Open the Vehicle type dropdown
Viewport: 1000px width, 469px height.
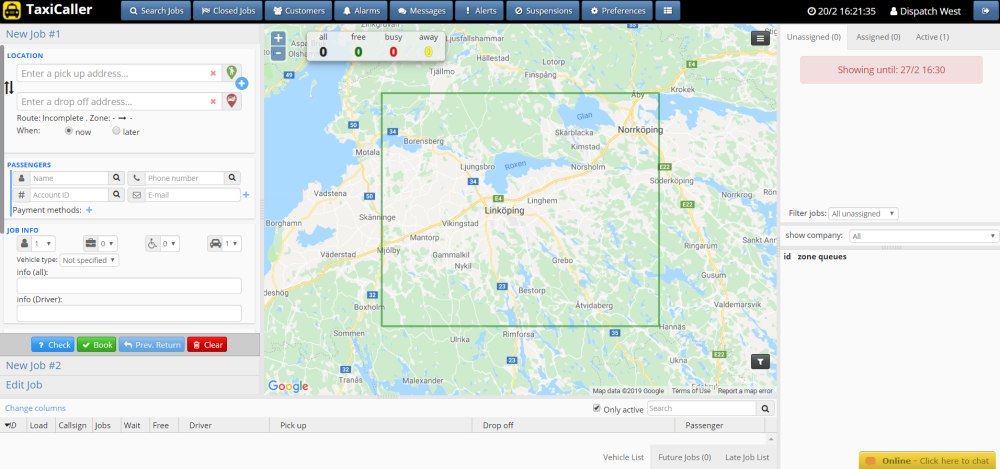[x=89, y=260]
